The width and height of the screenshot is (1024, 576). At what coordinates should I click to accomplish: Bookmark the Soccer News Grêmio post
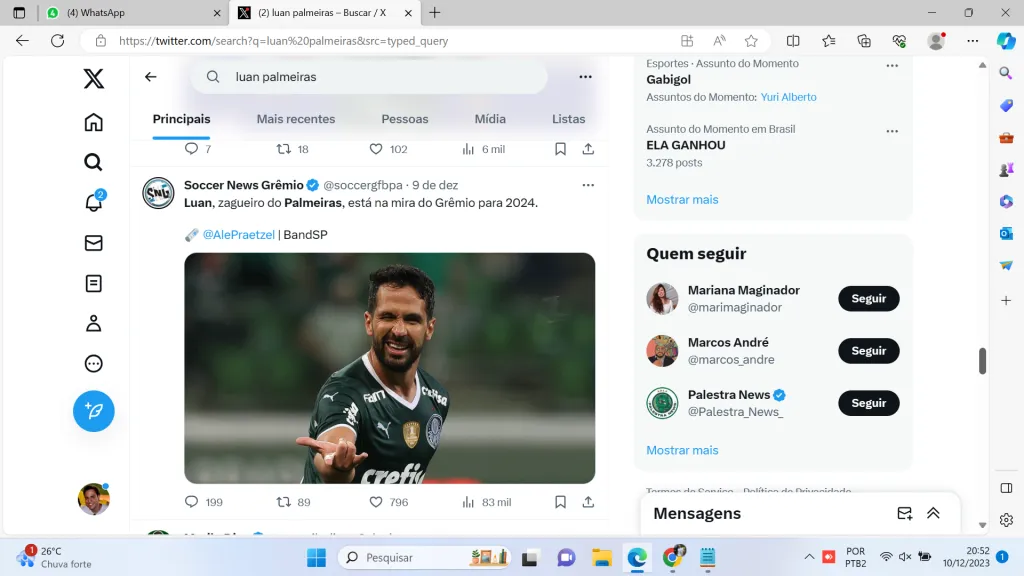pyautogui.click(x=560, y=502)
